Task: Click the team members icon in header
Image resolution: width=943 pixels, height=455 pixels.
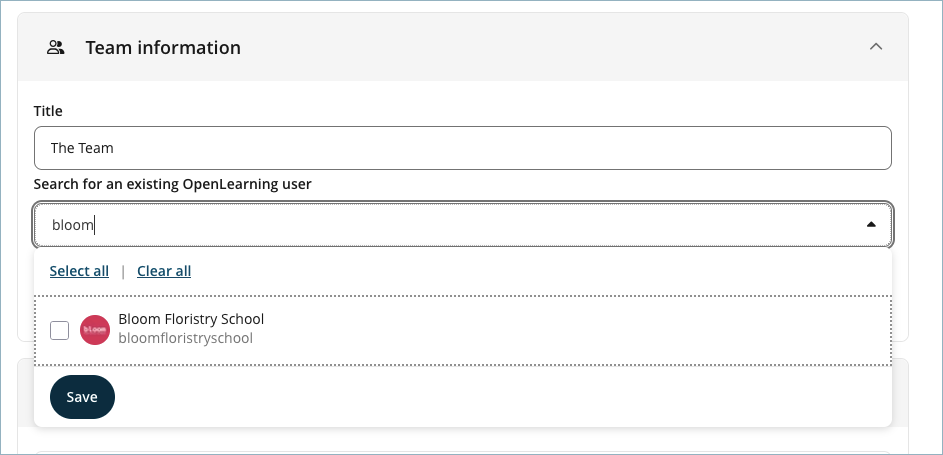Action: tap(56, 47)
